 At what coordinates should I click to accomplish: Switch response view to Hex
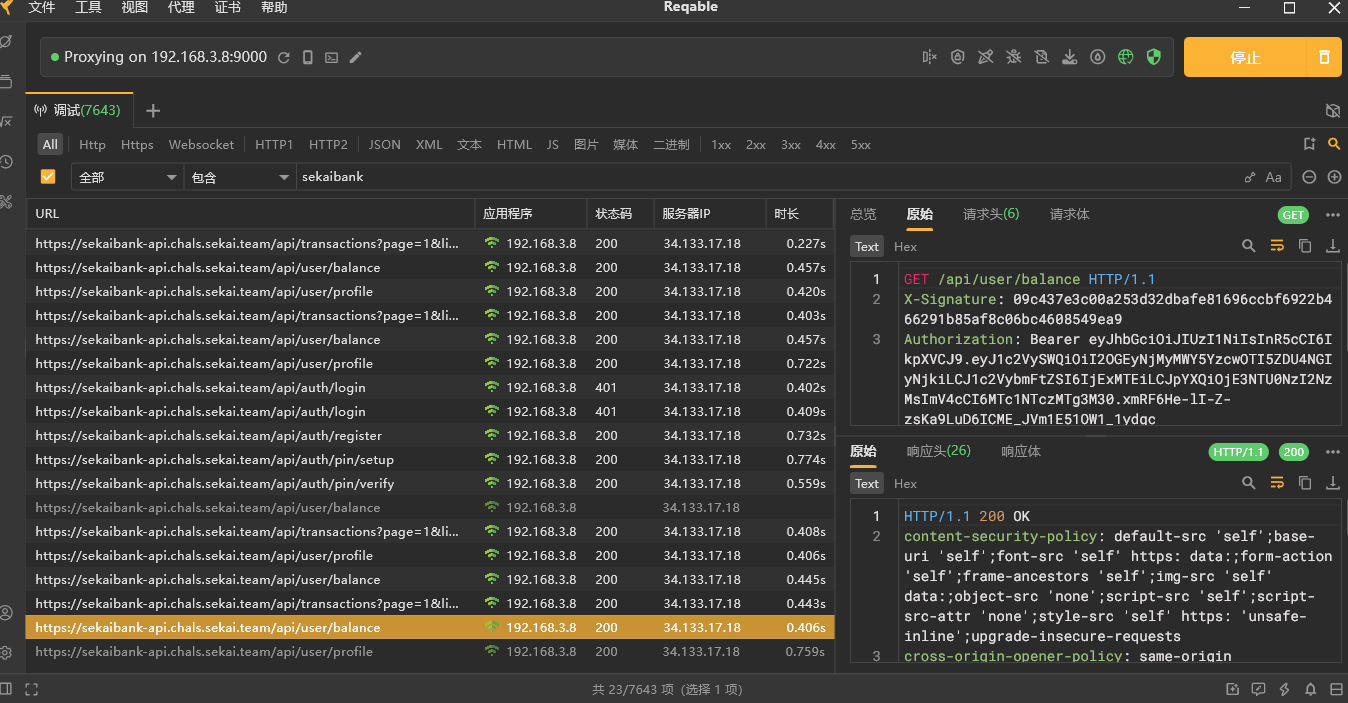(905, 483)
